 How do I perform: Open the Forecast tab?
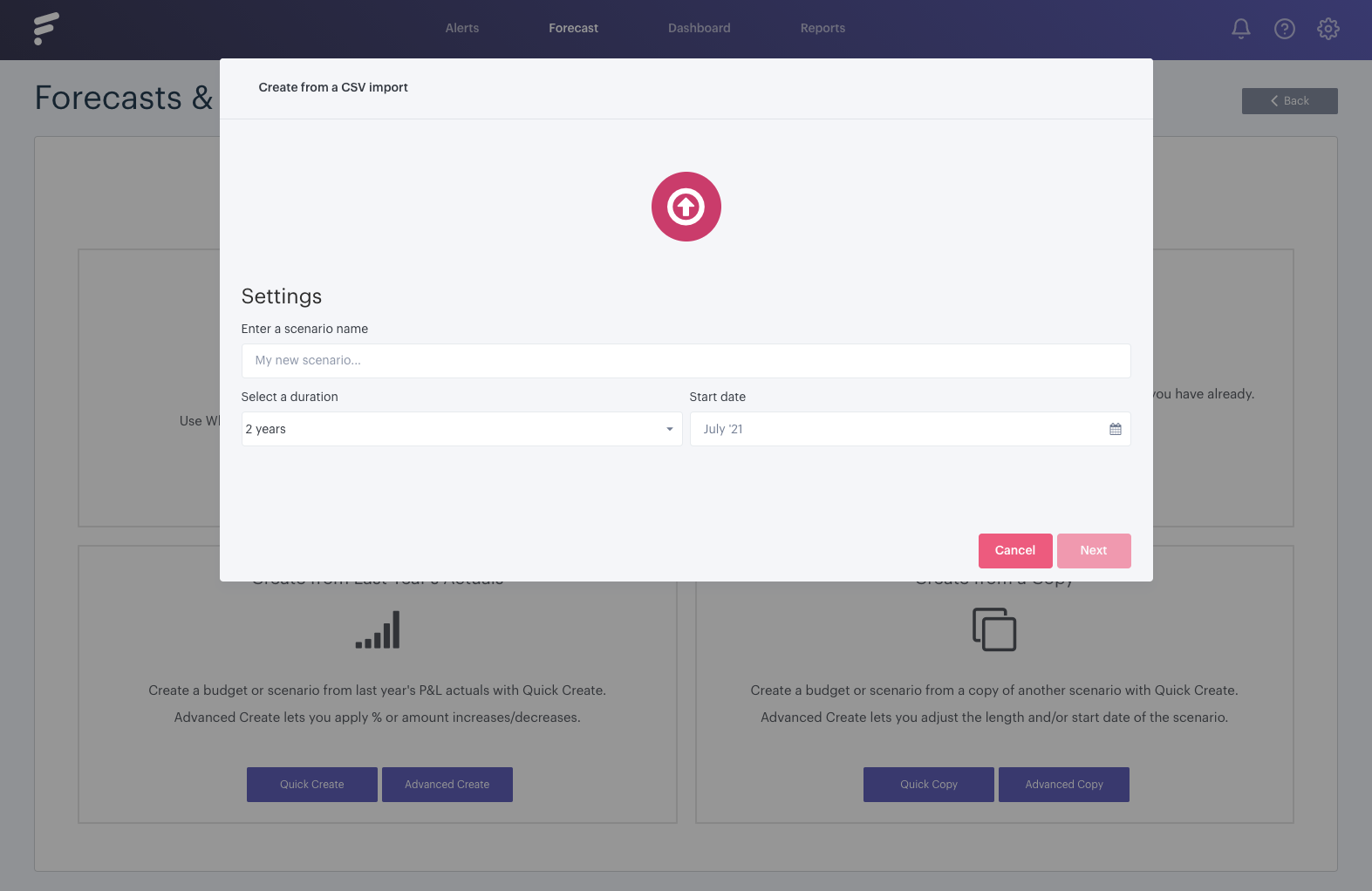573,28
